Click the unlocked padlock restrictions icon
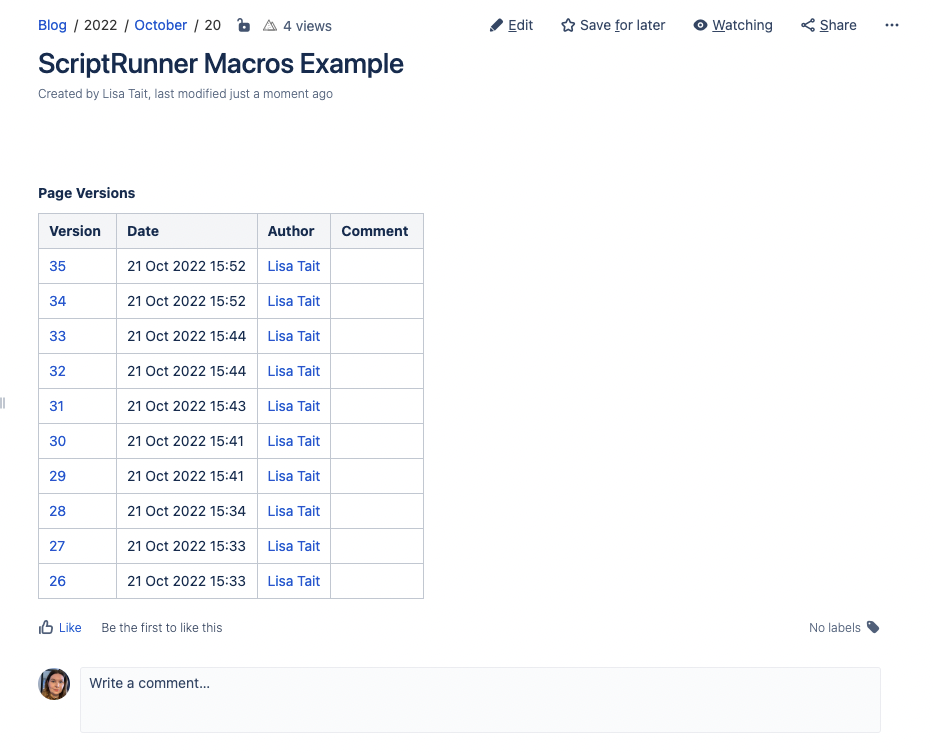The height and width of the screenshot is (755, 934). coord(244,25)
